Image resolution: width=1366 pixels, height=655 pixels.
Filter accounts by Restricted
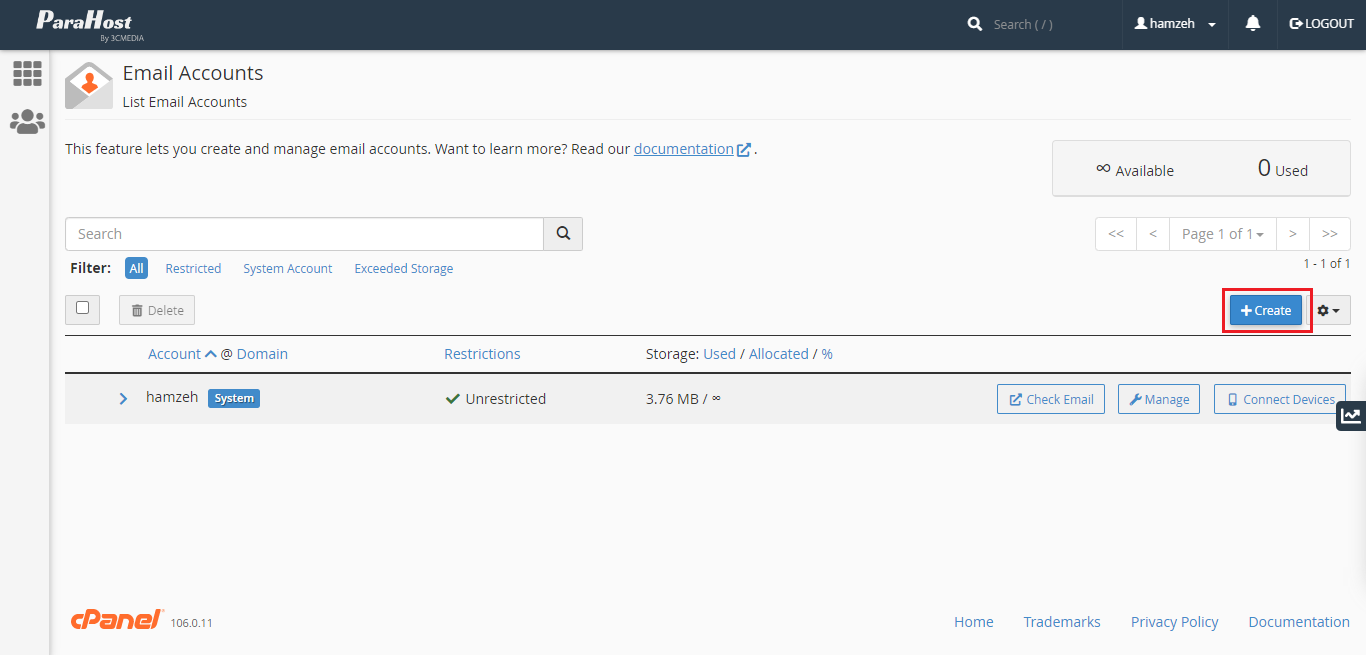point(193,268)
